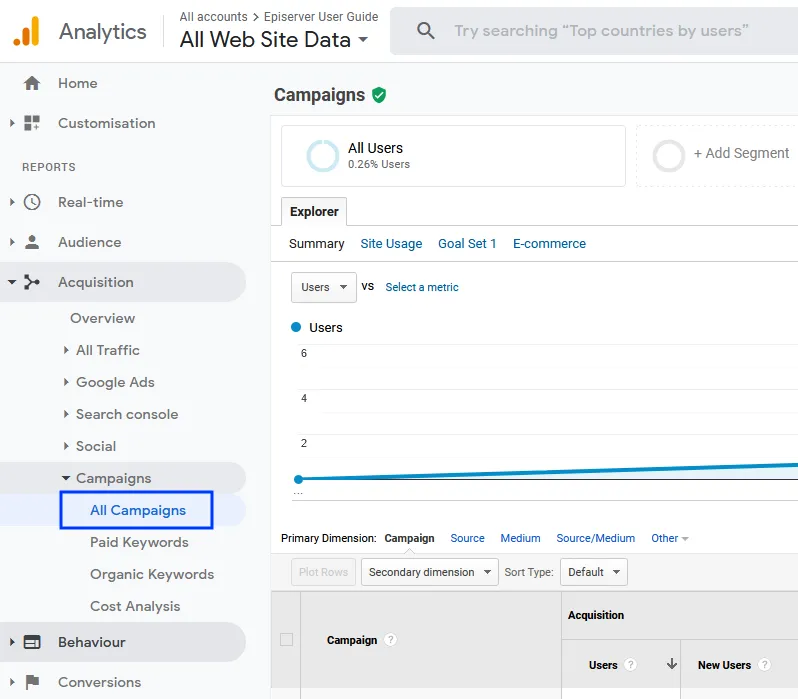Screen dimensions: 798x699
Task: Expand the Real-time section arrow
Action: pos(12,202)
